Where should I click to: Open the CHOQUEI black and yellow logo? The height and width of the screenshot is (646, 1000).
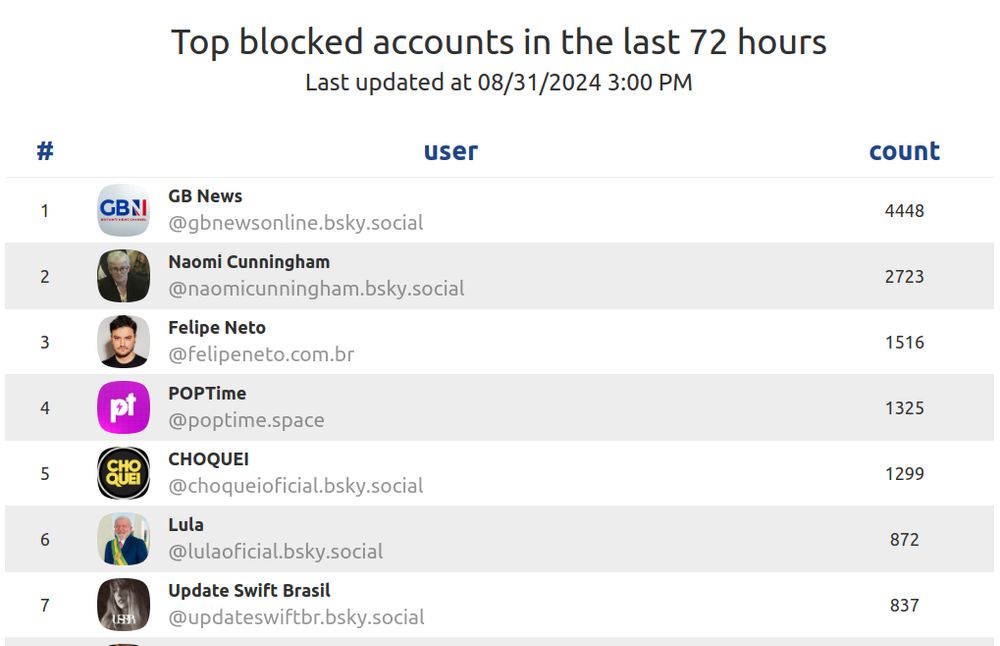124,473
